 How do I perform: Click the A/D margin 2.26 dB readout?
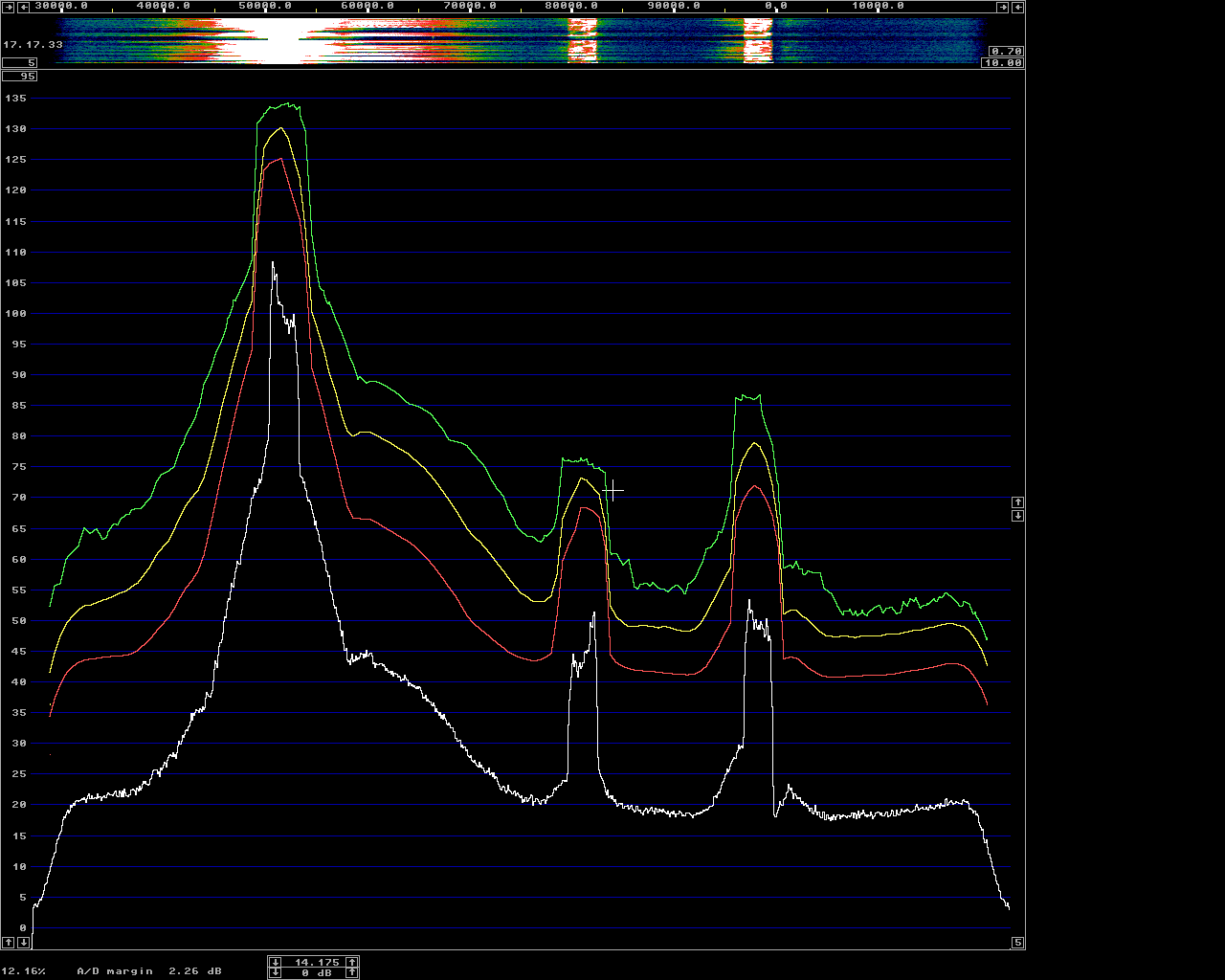(149, 970)
